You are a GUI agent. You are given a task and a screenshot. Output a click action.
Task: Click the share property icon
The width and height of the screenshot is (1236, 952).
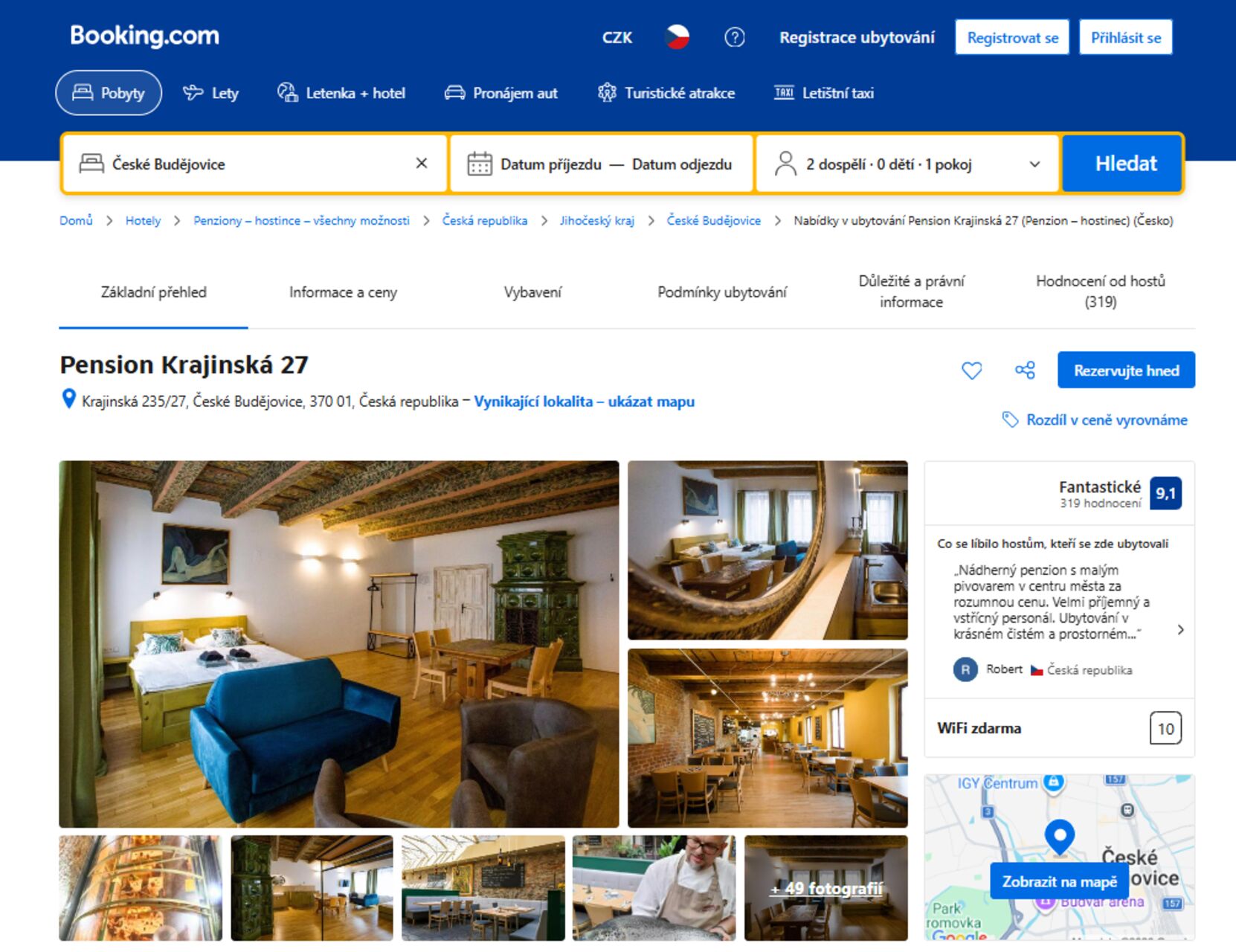[1025, 370]
